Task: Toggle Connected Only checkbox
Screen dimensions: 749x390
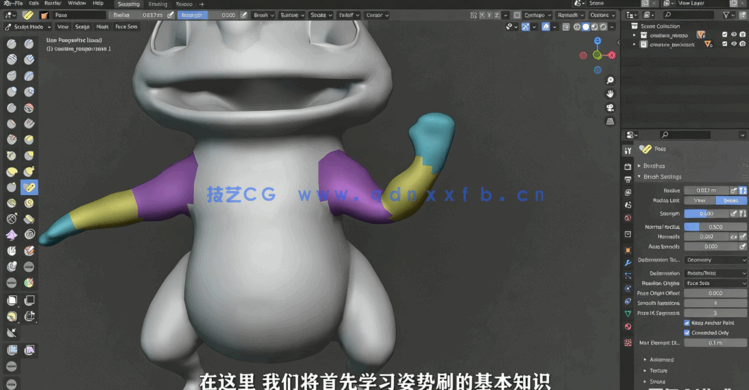Action: (687, 333)
